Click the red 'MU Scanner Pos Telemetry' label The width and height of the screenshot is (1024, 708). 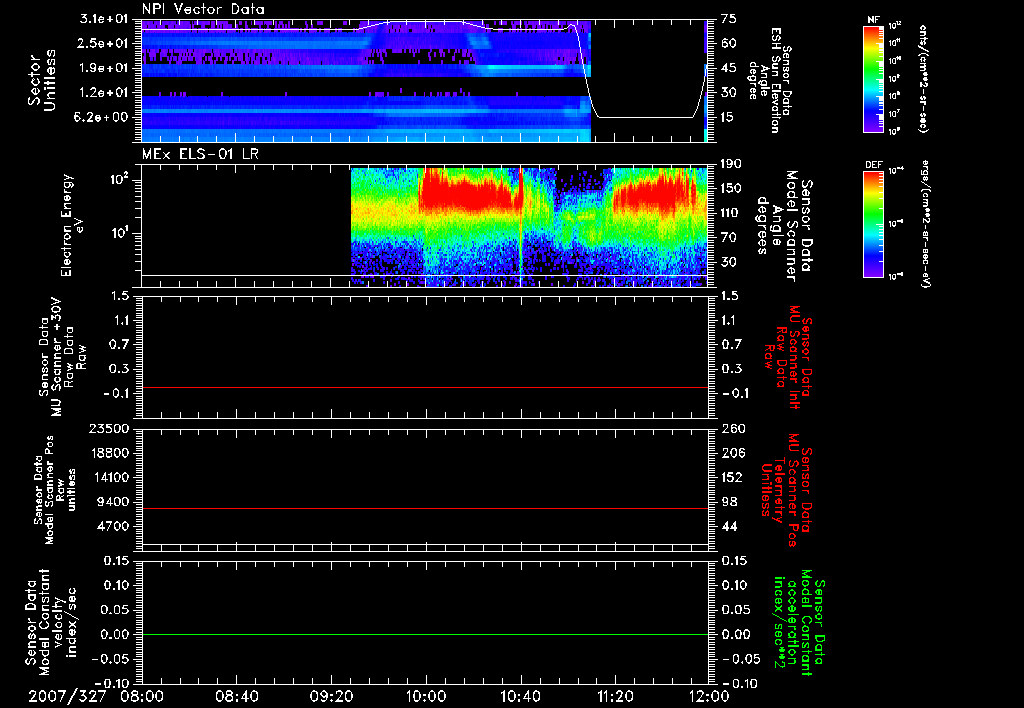pos(786,489)
